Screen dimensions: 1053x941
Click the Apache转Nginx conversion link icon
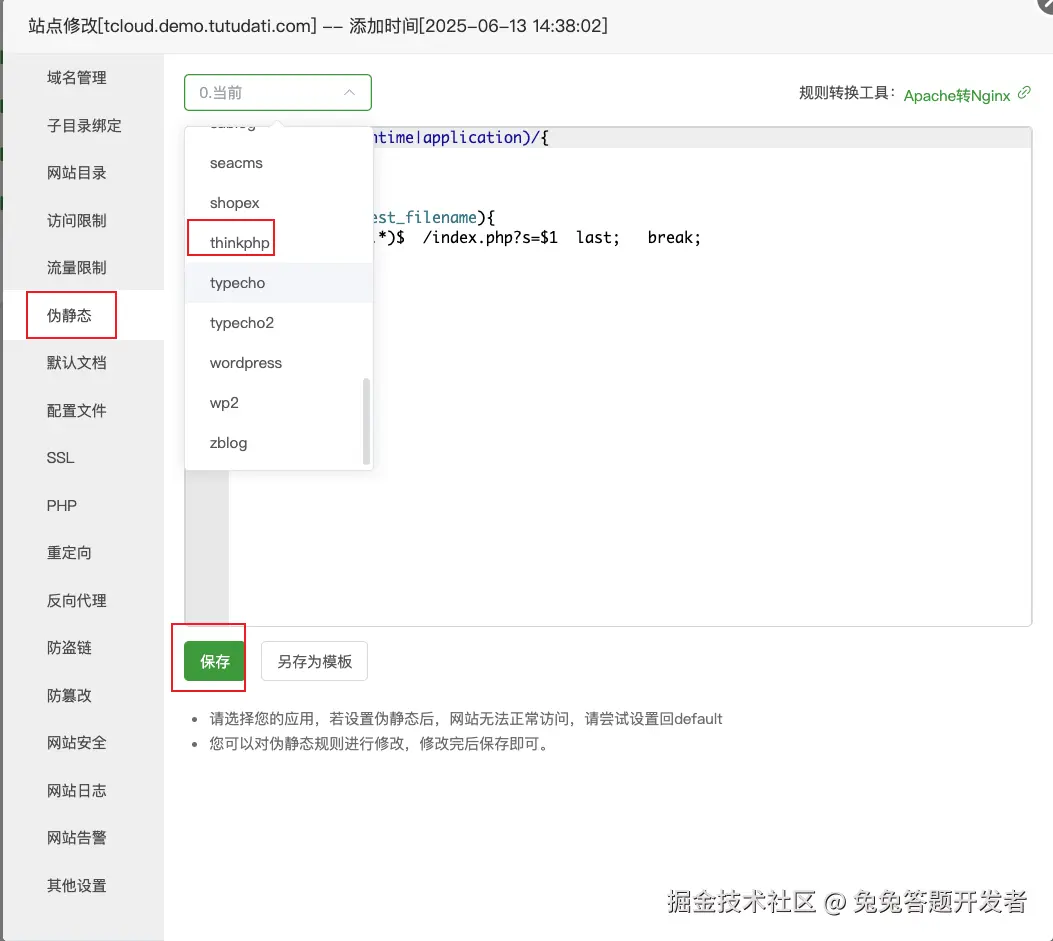tap(1022, 95)
